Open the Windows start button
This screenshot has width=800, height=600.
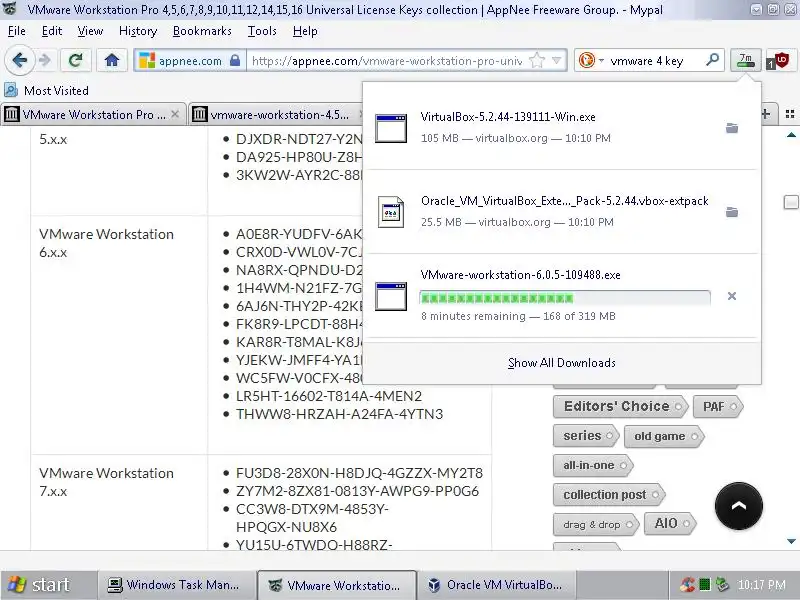tap(47, 585)
